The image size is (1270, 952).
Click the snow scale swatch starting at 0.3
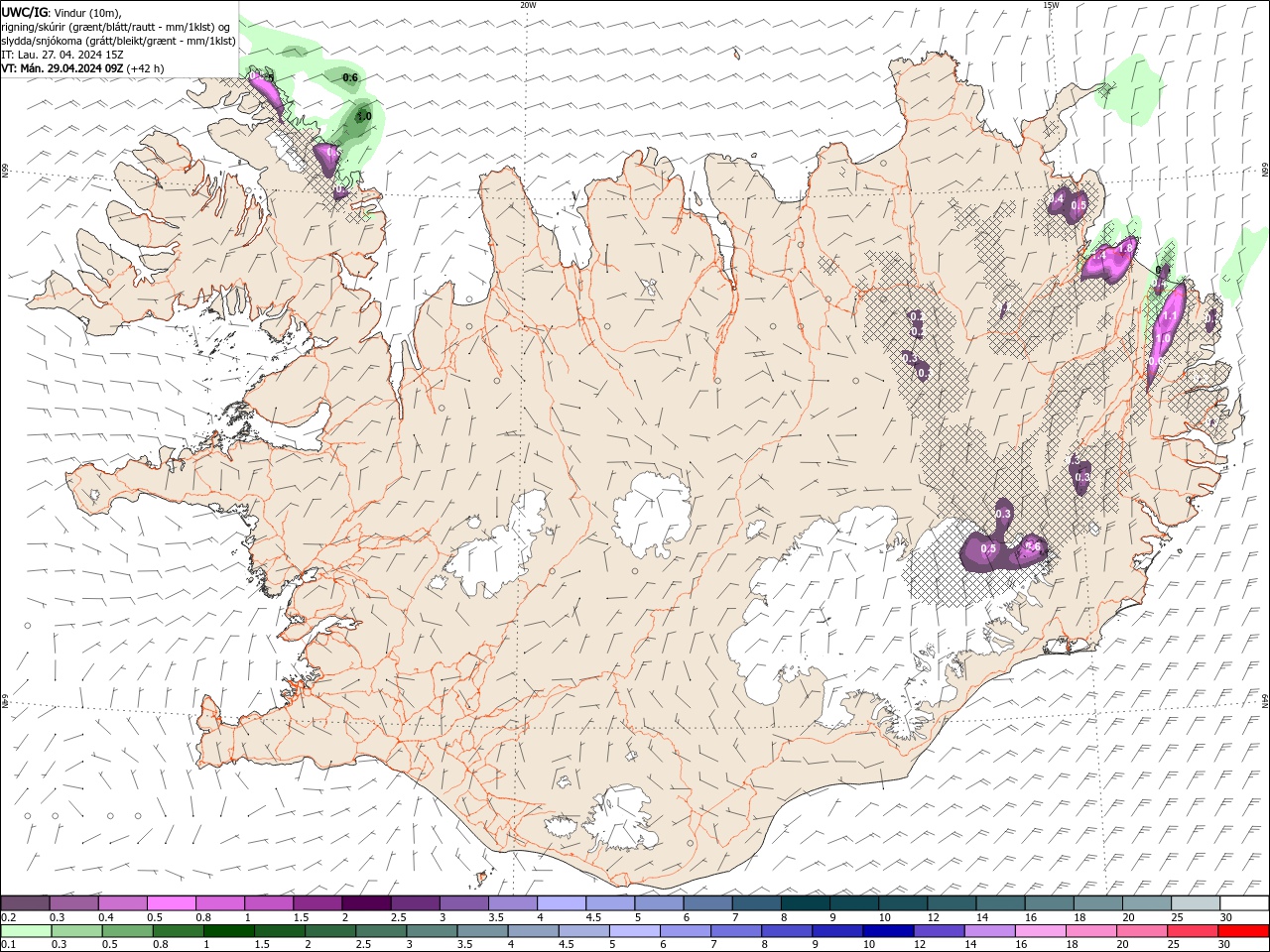(x=74, y=903)
